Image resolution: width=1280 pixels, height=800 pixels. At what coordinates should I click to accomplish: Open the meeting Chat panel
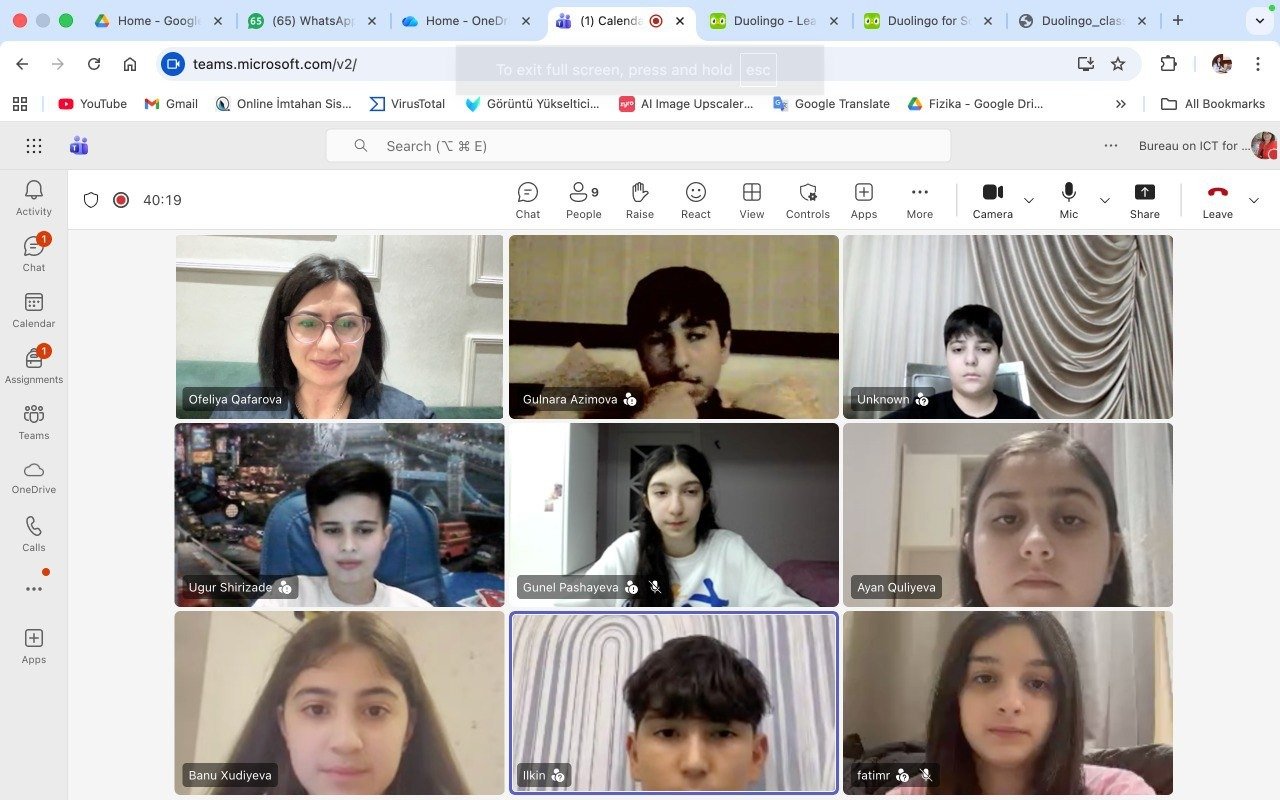(x=528, y=200)
